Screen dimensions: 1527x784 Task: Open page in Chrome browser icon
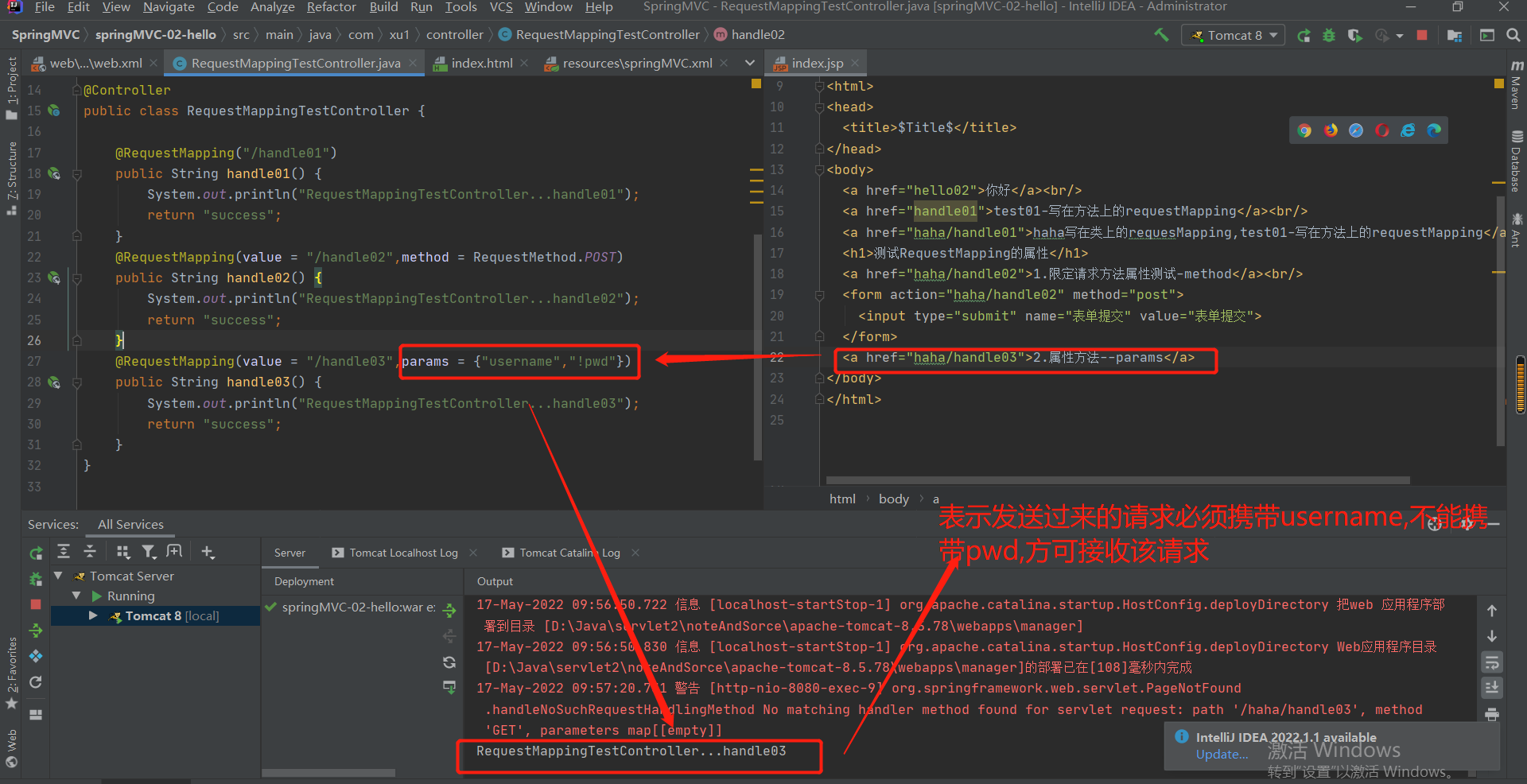1304,130
